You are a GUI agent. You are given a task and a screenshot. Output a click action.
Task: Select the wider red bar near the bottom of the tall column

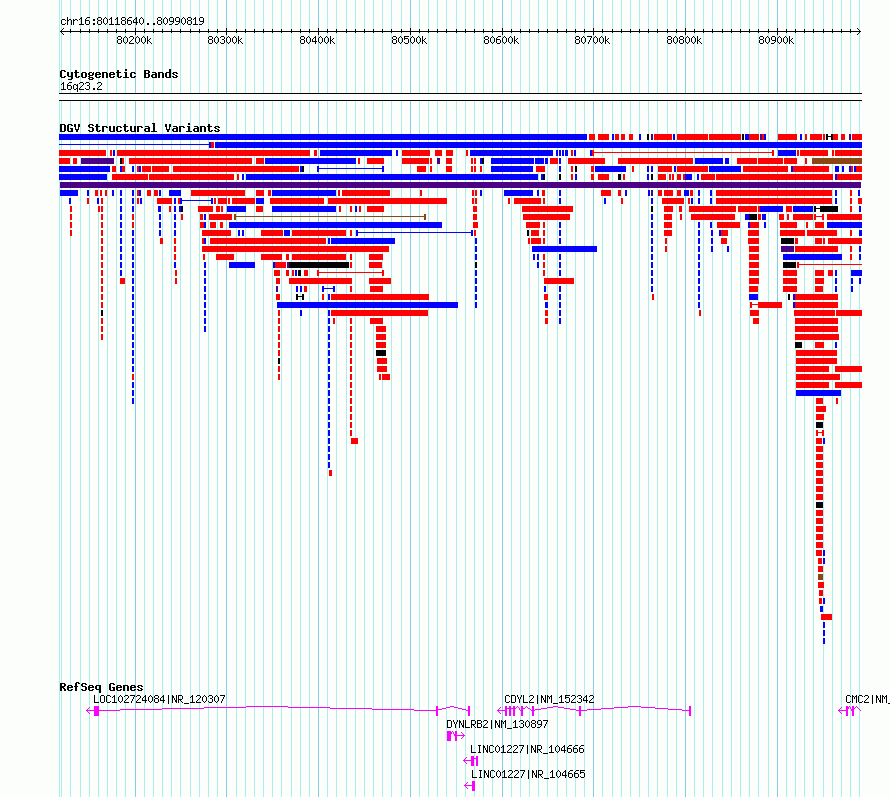[826, 617]
